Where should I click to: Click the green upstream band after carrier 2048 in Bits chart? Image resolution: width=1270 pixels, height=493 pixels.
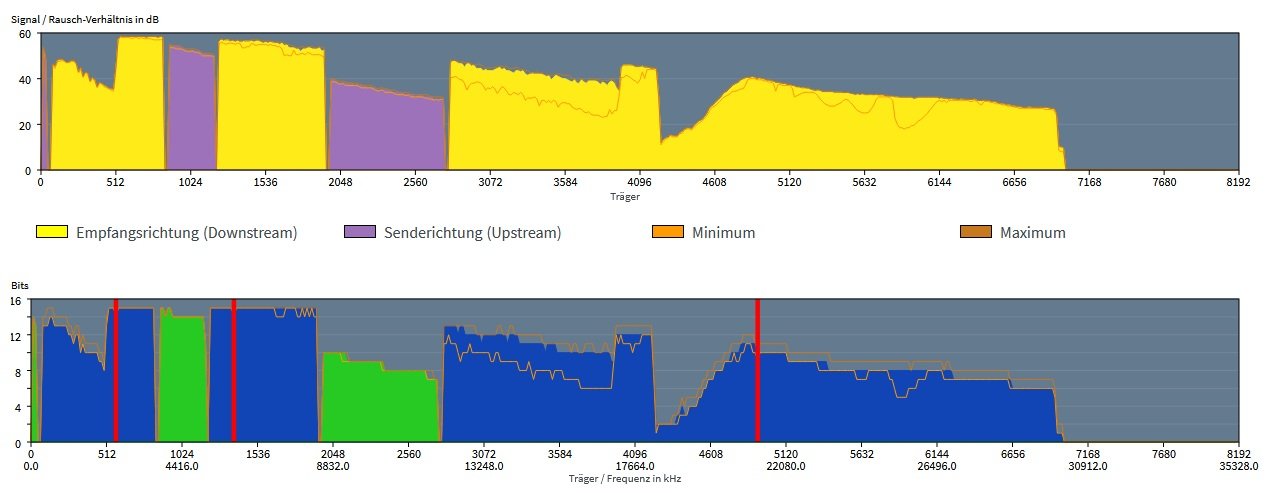pos(380,400)
